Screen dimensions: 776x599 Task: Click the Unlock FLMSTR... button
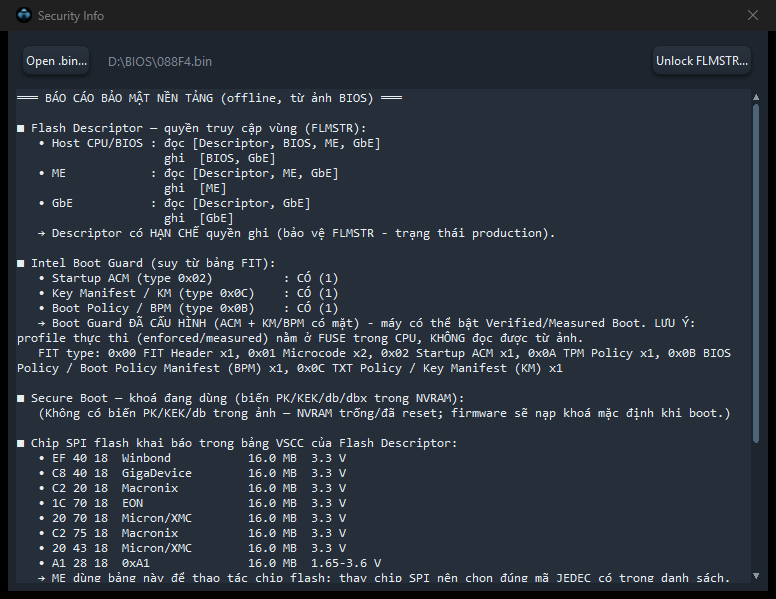[702, 61]
